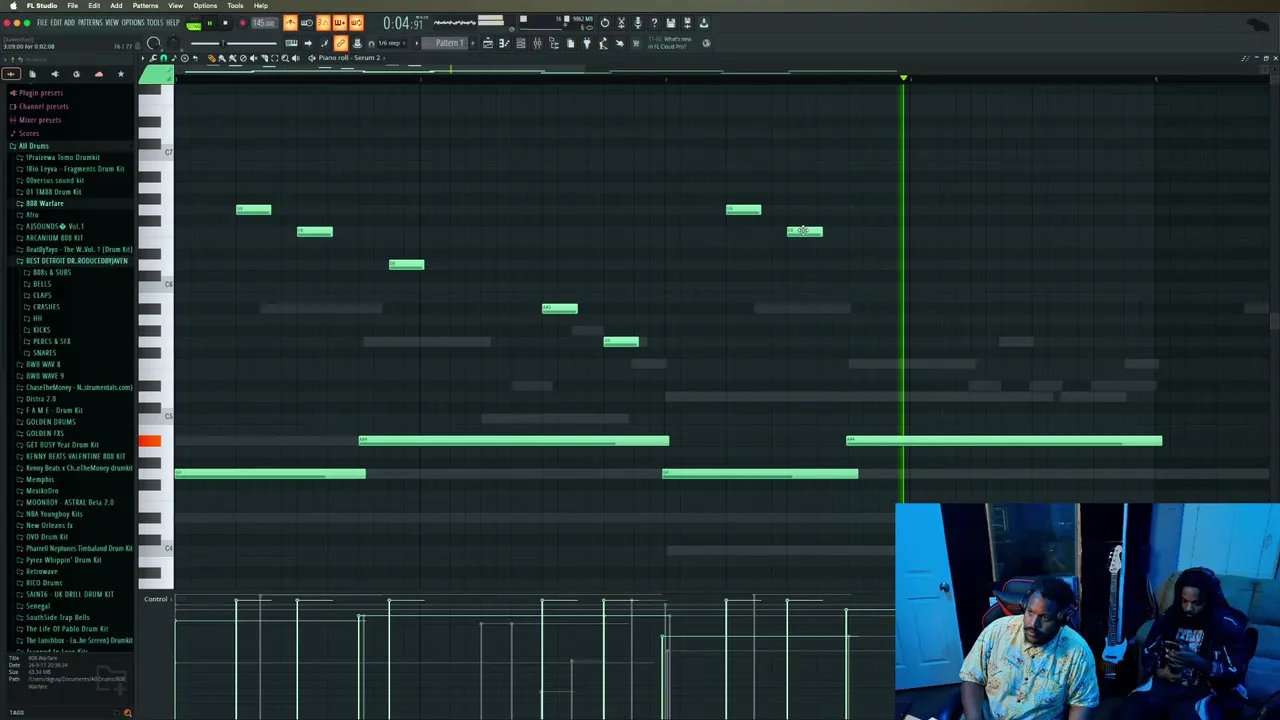The image size is (1280, 720).
Task: Click the save project disk icon
Action: pyautogui.click(x=670, y=23)
